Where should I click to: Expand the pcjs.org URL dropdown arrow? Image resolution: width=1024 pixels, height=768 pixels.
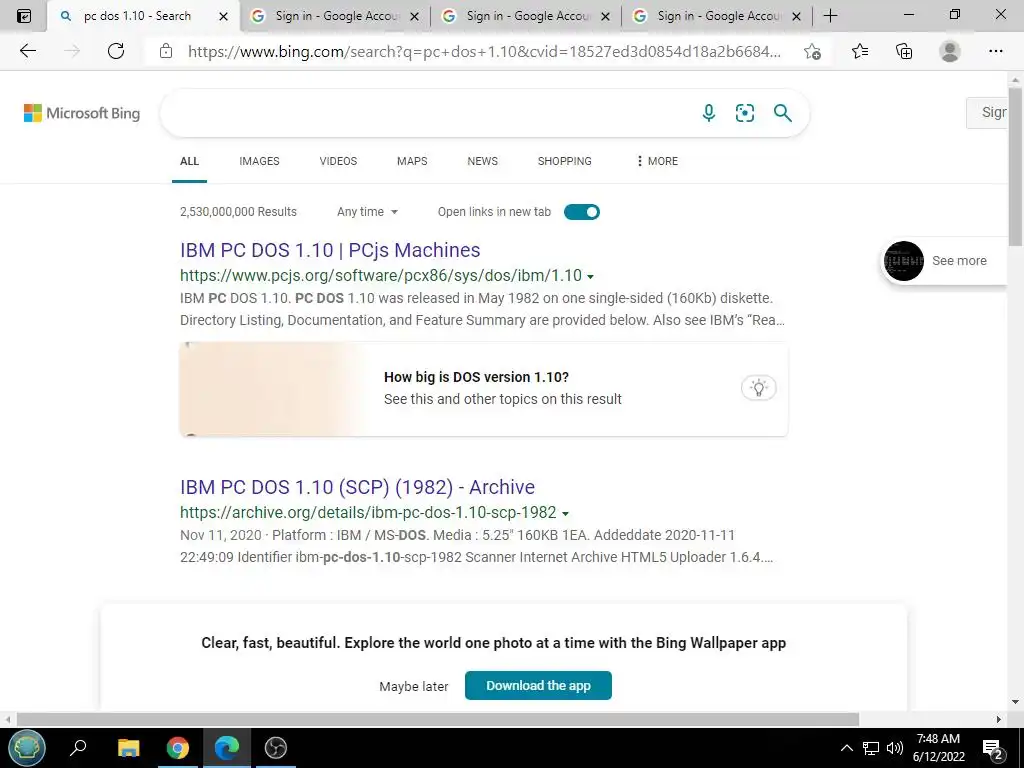[590, 277]
